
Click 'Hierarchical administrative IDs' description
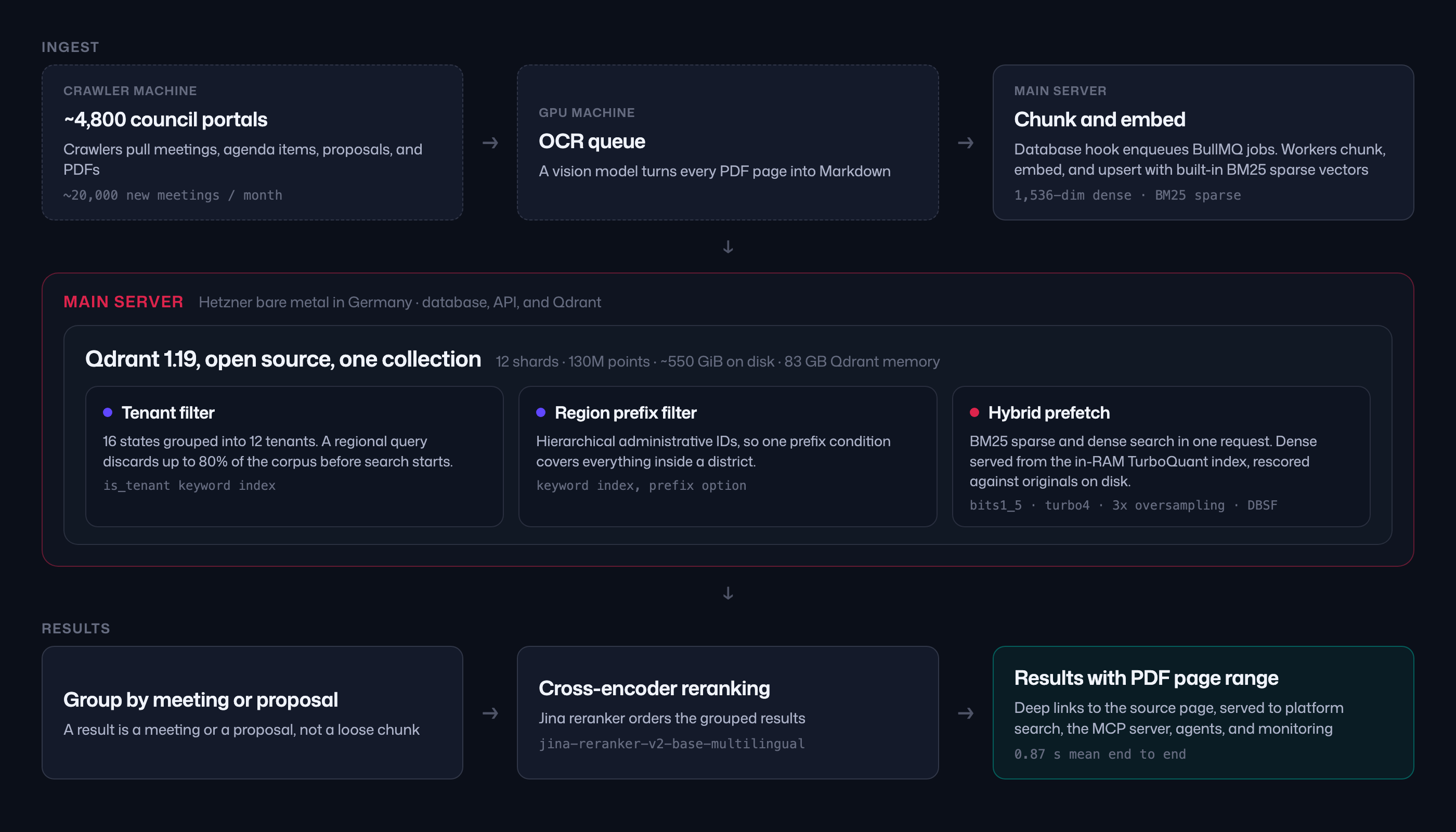[x=712, y=451]
